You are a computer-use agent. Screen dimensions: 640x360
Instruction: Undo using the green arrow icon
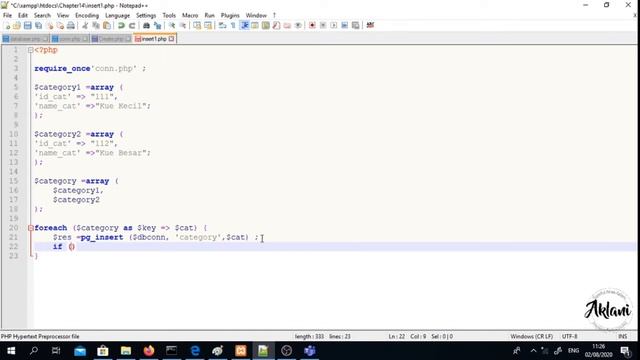[121, 26]
